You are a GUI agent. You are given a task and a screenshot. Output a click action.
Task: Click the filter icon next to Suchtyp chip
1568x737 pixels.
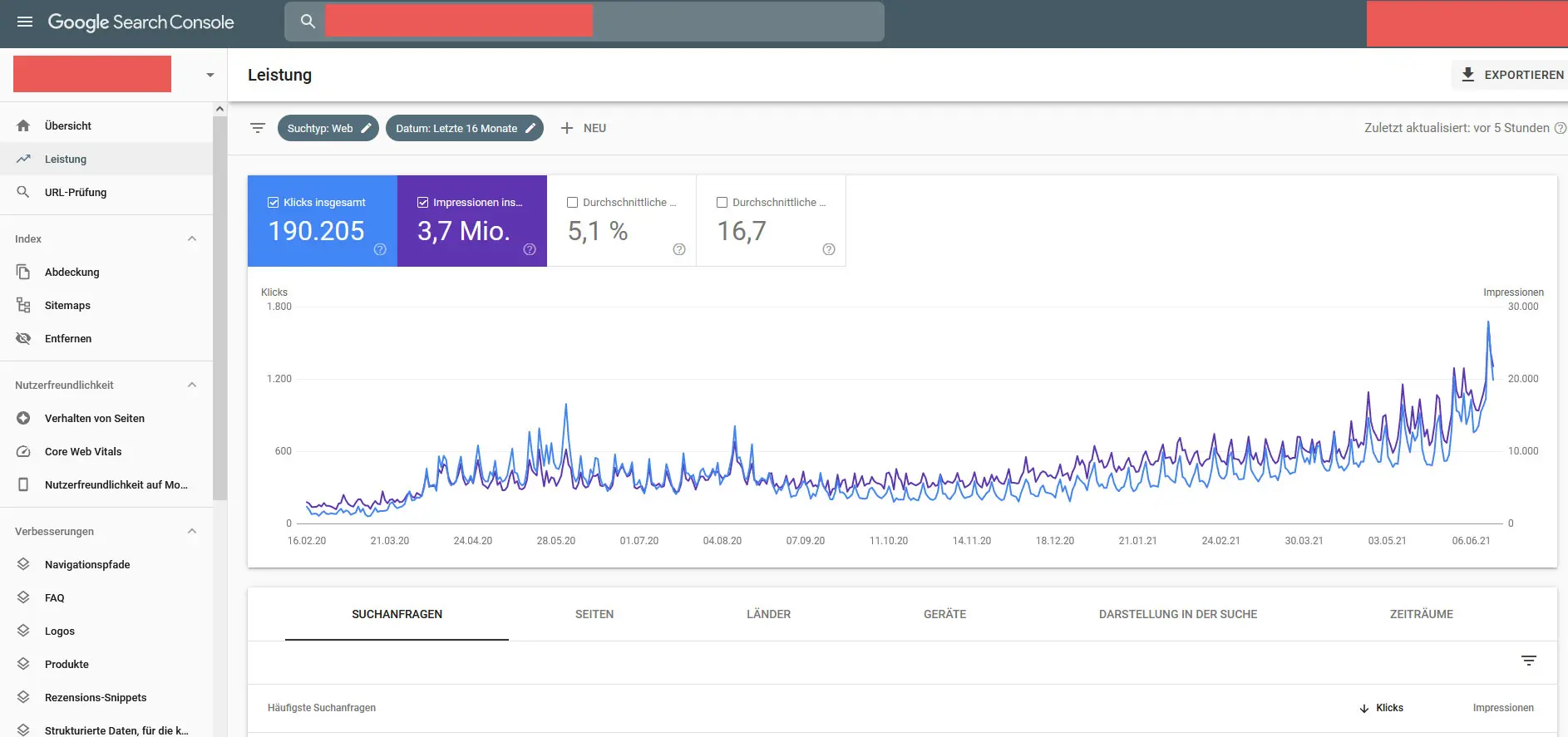tap(258, 128)
